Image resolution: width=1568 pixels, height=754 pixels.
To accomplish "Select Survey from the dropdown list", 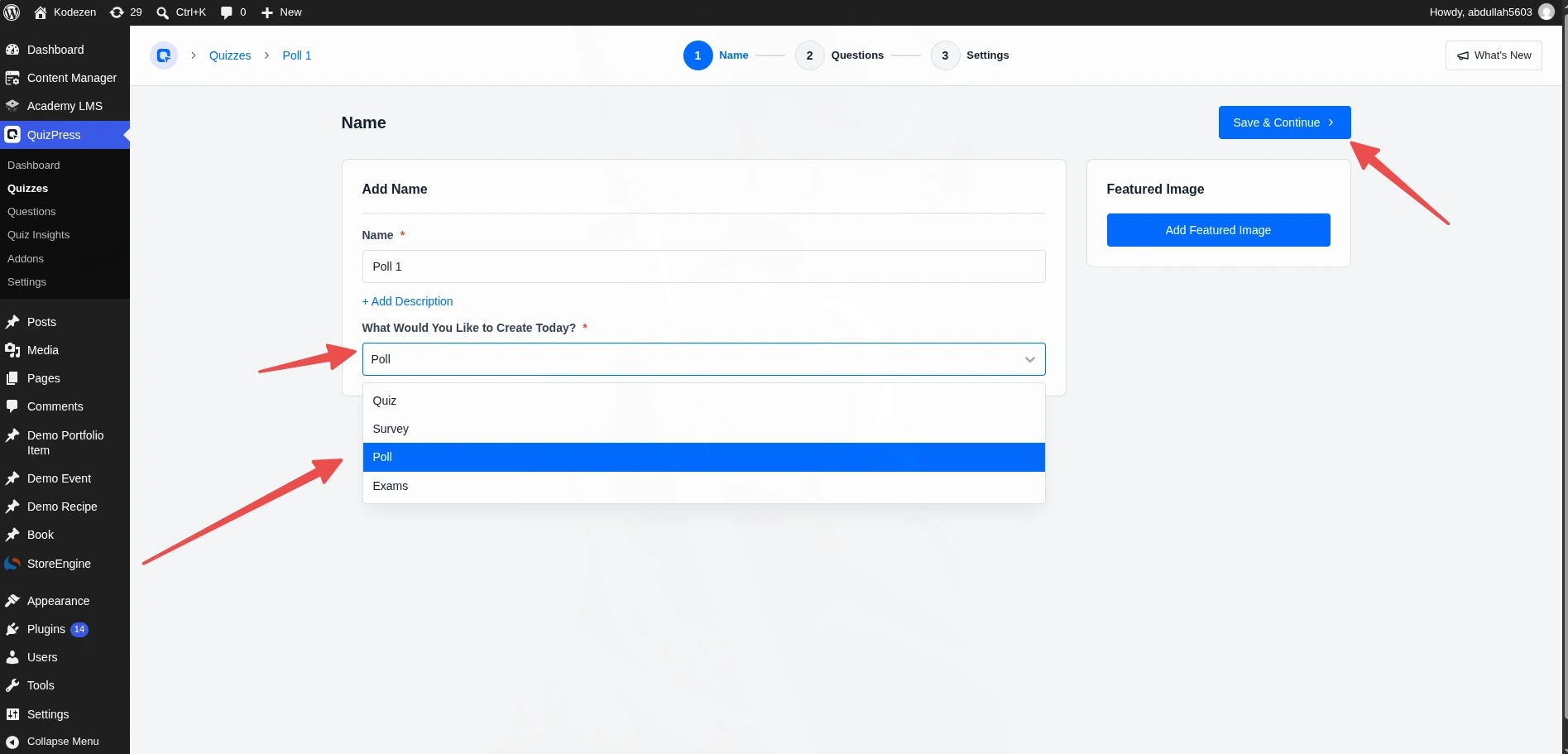I will coord(703,429).
